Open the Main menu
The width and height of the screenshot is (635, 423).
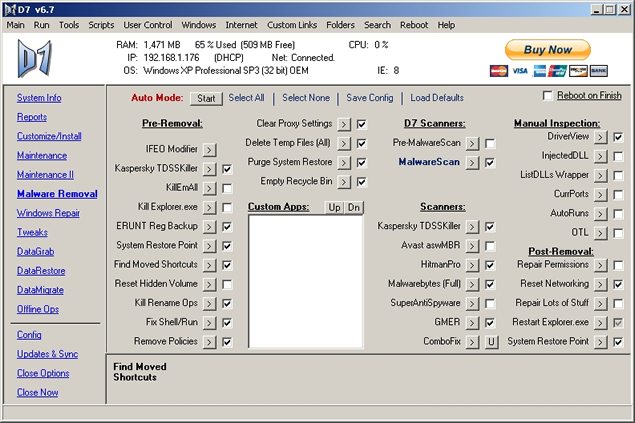15,25
